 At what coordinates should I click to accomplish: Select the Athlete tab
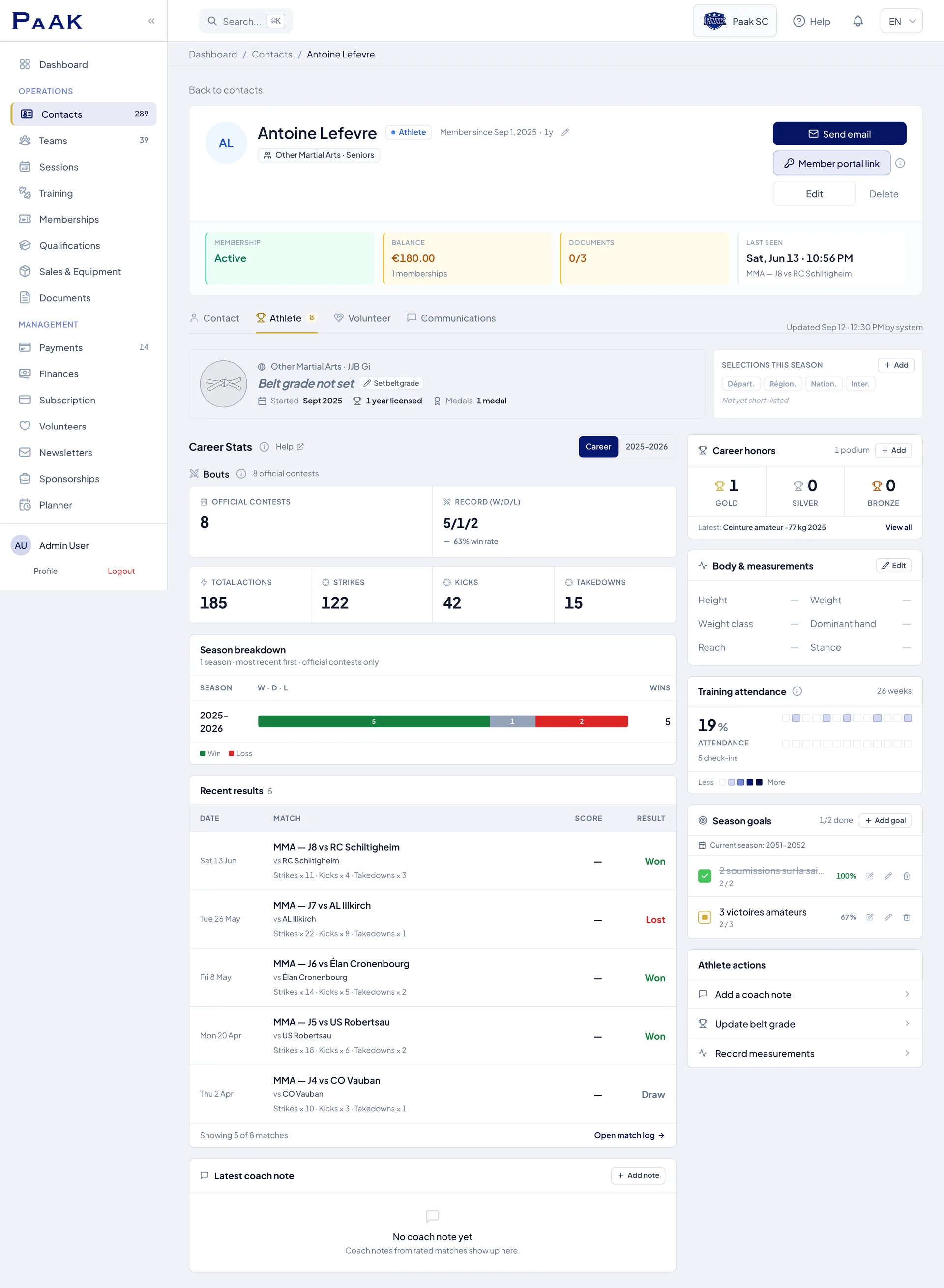(286, 318)
